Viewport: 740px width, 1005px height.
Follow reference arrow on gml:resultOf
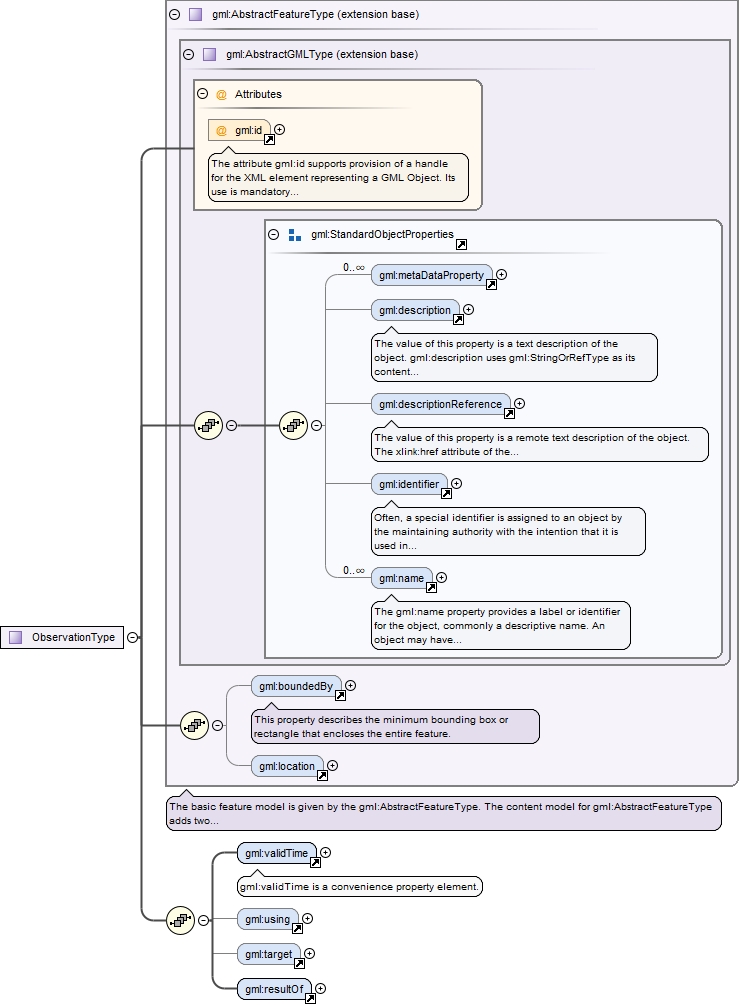coord(310,998)
